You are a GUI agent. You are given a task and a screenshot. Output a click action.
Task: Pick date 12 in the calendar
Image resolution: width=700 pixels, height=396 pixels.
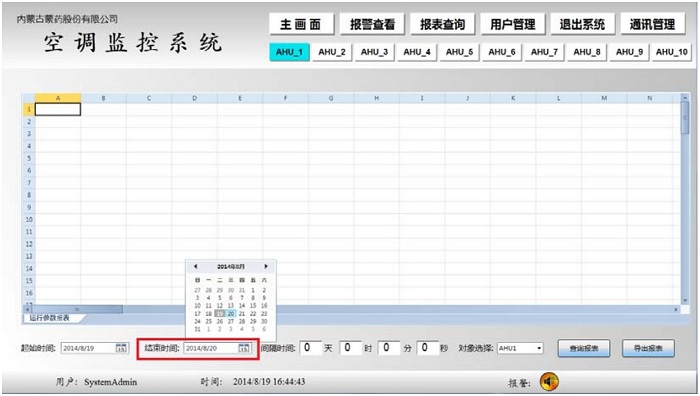tap(220, 306)
